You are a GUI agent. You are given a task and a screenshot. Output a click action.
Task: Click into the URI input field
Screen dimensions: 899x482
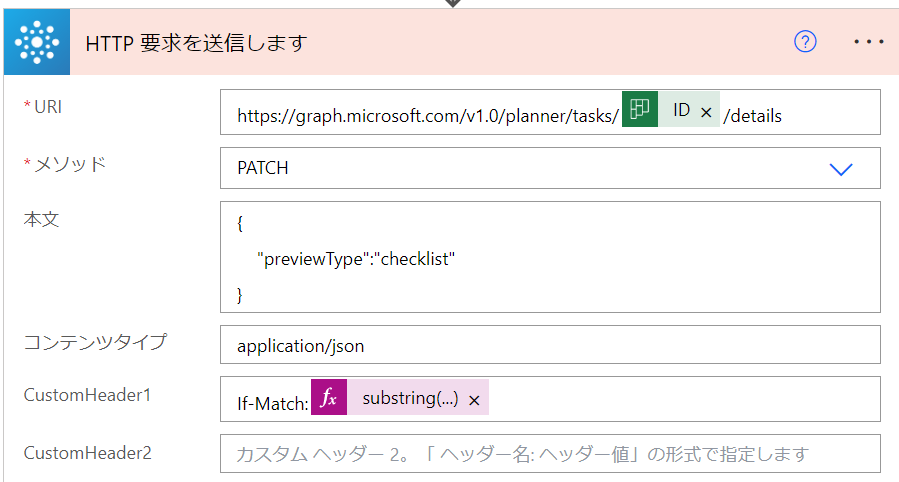point(550,112)
